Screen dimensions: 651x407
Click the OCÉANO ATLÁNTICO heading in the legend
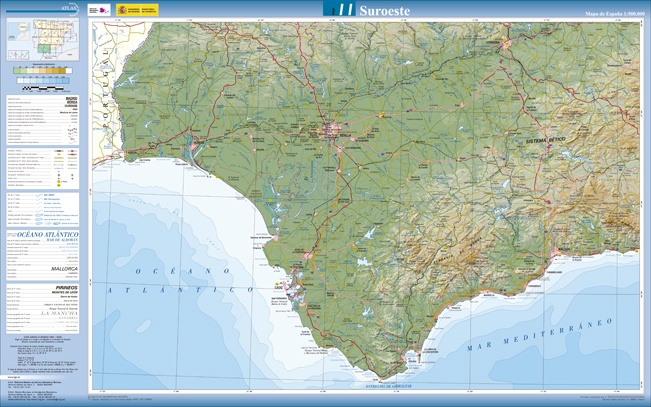point(47,234)
